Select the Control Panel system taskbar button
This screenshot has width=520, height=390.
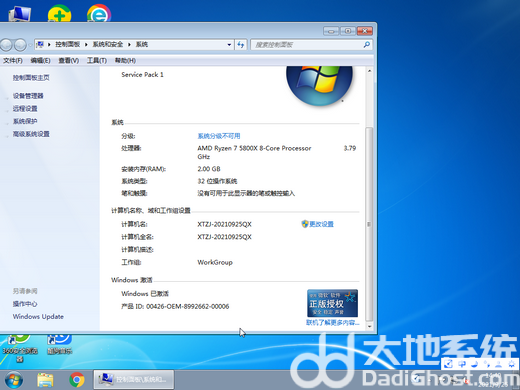[134, 379]
